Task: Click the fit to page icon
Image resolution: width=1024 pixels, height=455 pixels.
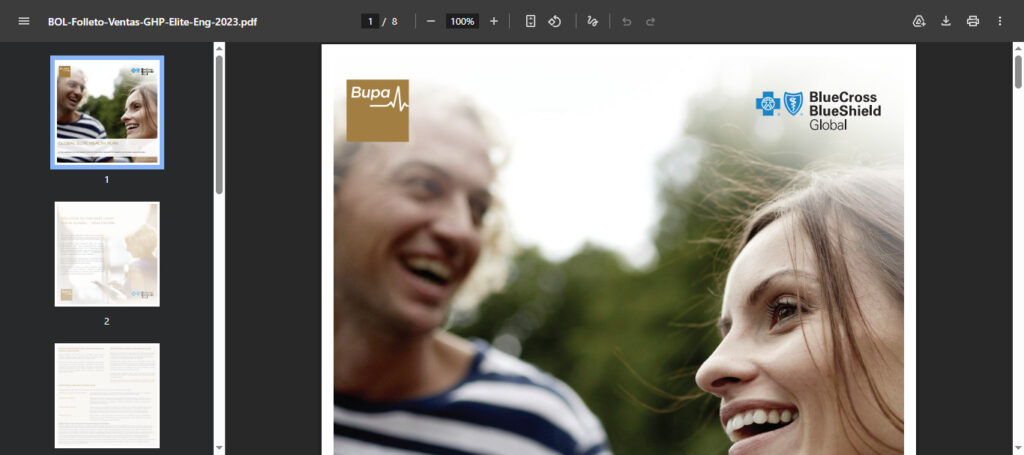Action: click(x=530, y=21)
